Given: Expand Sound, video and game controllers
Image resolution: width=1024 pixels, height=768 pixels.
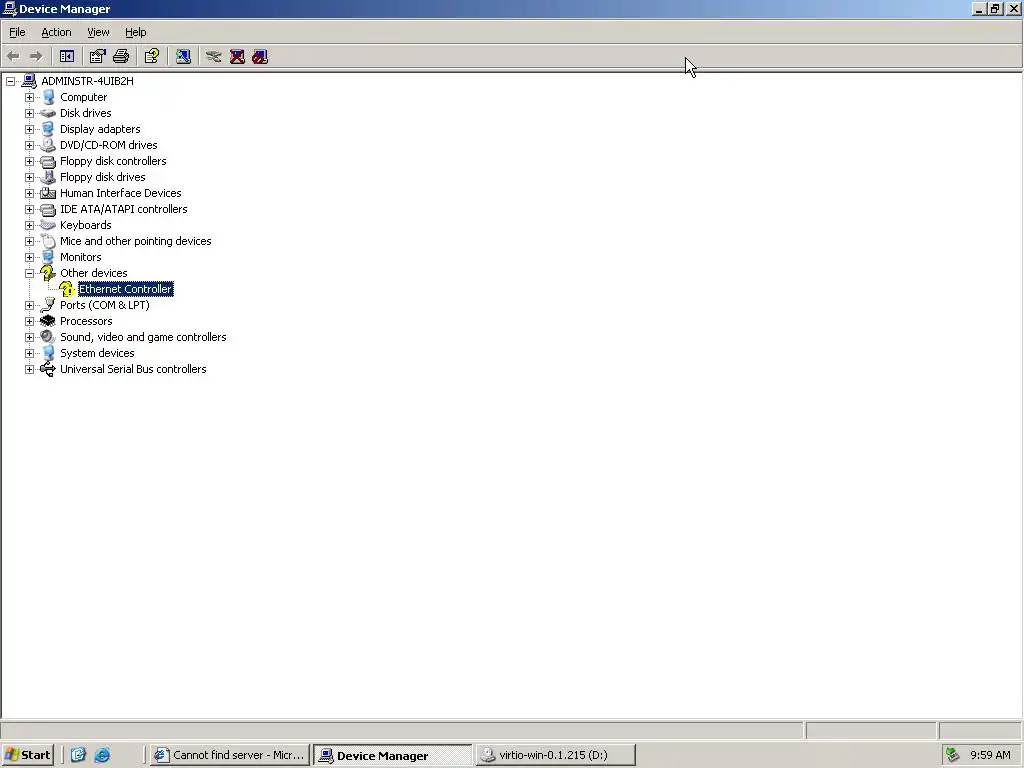Looking at the screenshot, I should coord(29,337).
